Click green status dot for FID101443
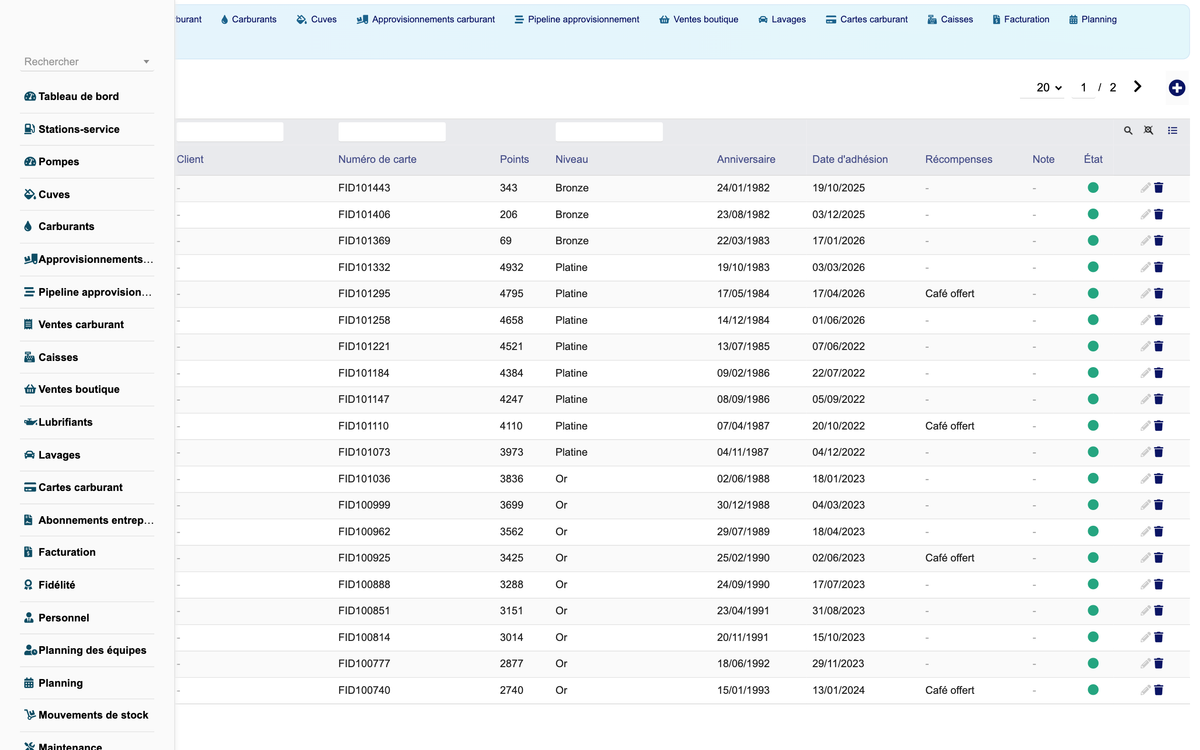 coord(1093,188)
